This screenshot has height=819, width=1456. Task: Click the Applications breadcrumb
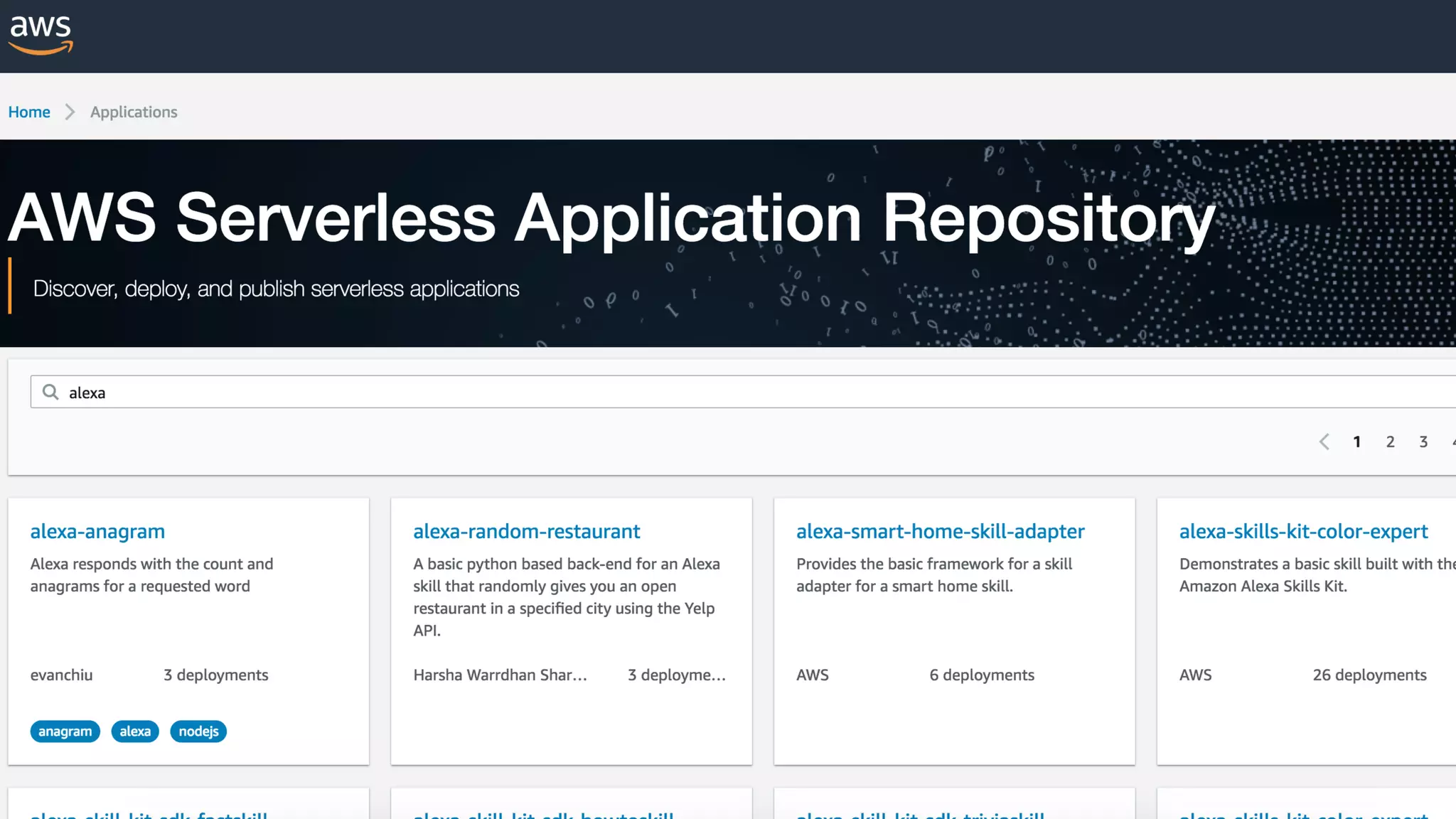coord(134,112)
